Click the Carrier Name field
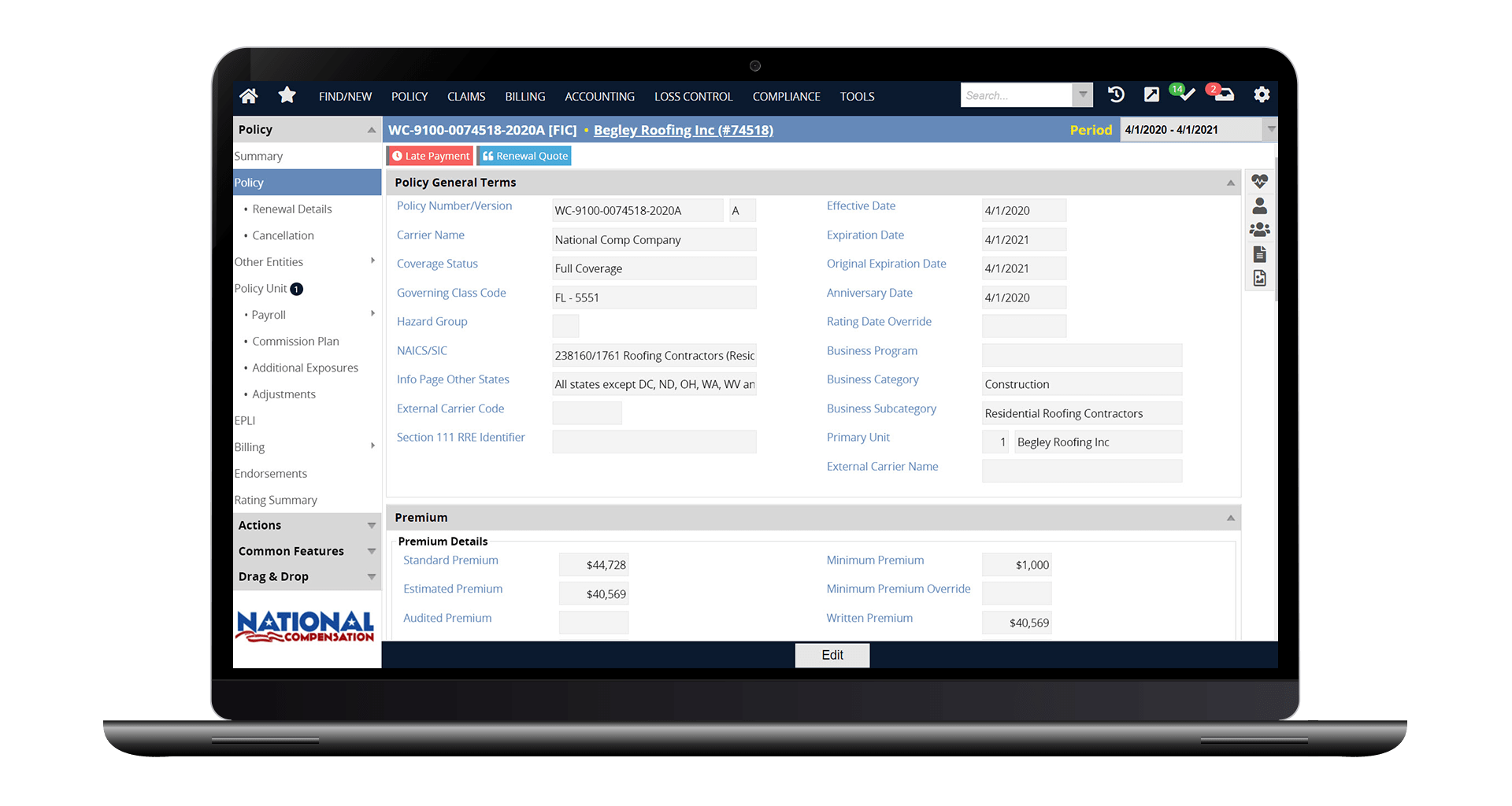The image size is (1512, 806). pyautogui.click(x=654, y=239)
